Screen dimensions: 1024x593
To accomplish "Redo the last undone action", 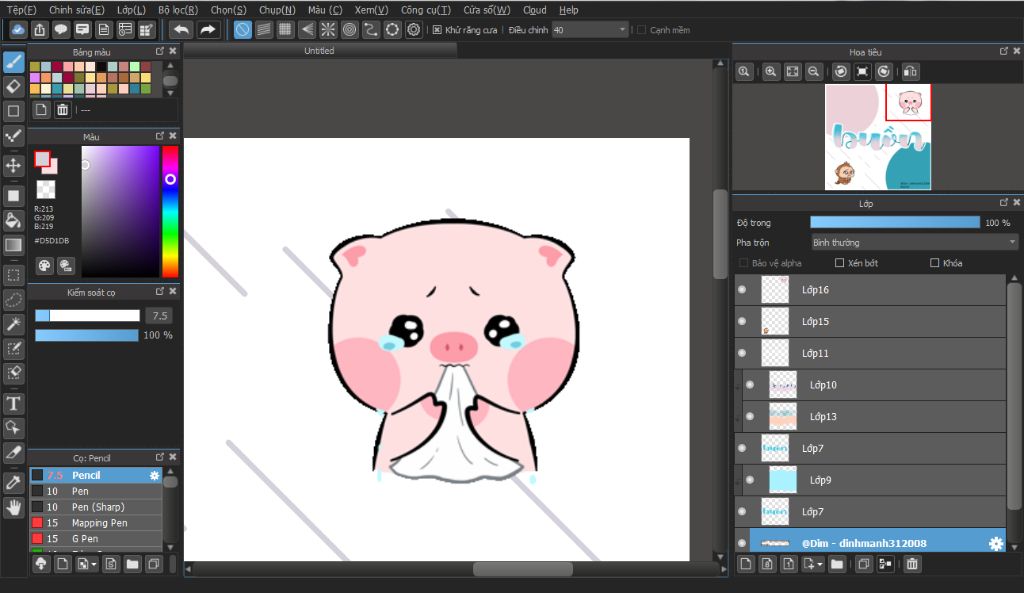I will 208,29.
